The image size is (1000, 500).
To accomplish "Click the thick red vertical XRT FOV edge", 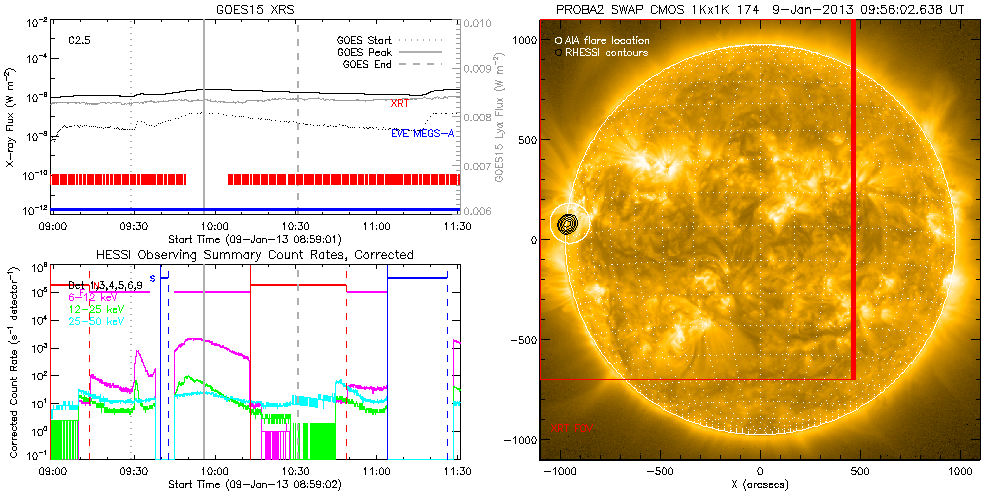I will [x=853, y=200].
